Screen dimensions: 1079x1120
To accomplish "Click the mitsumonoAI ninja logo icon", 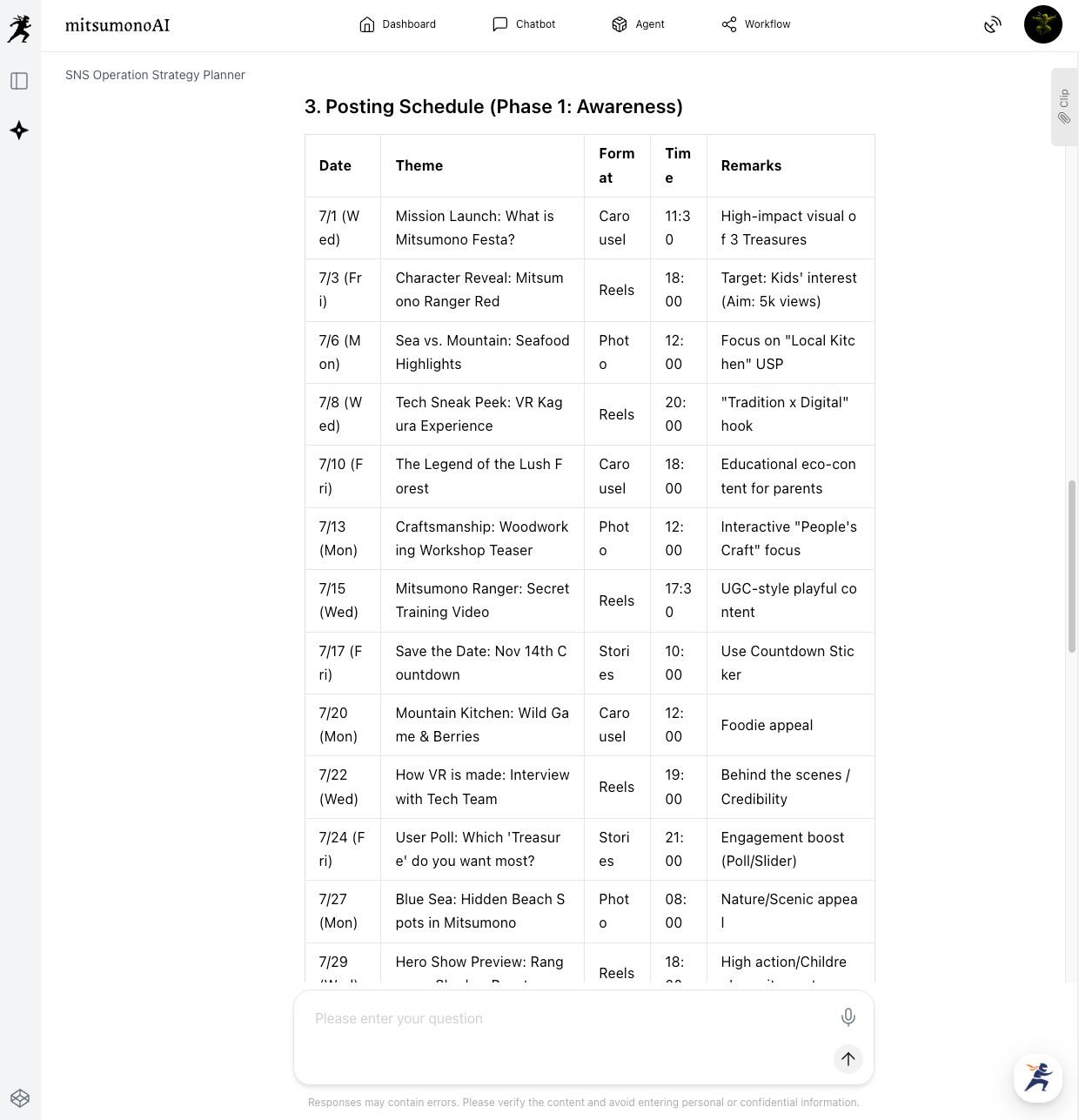I will coord(19,28).
